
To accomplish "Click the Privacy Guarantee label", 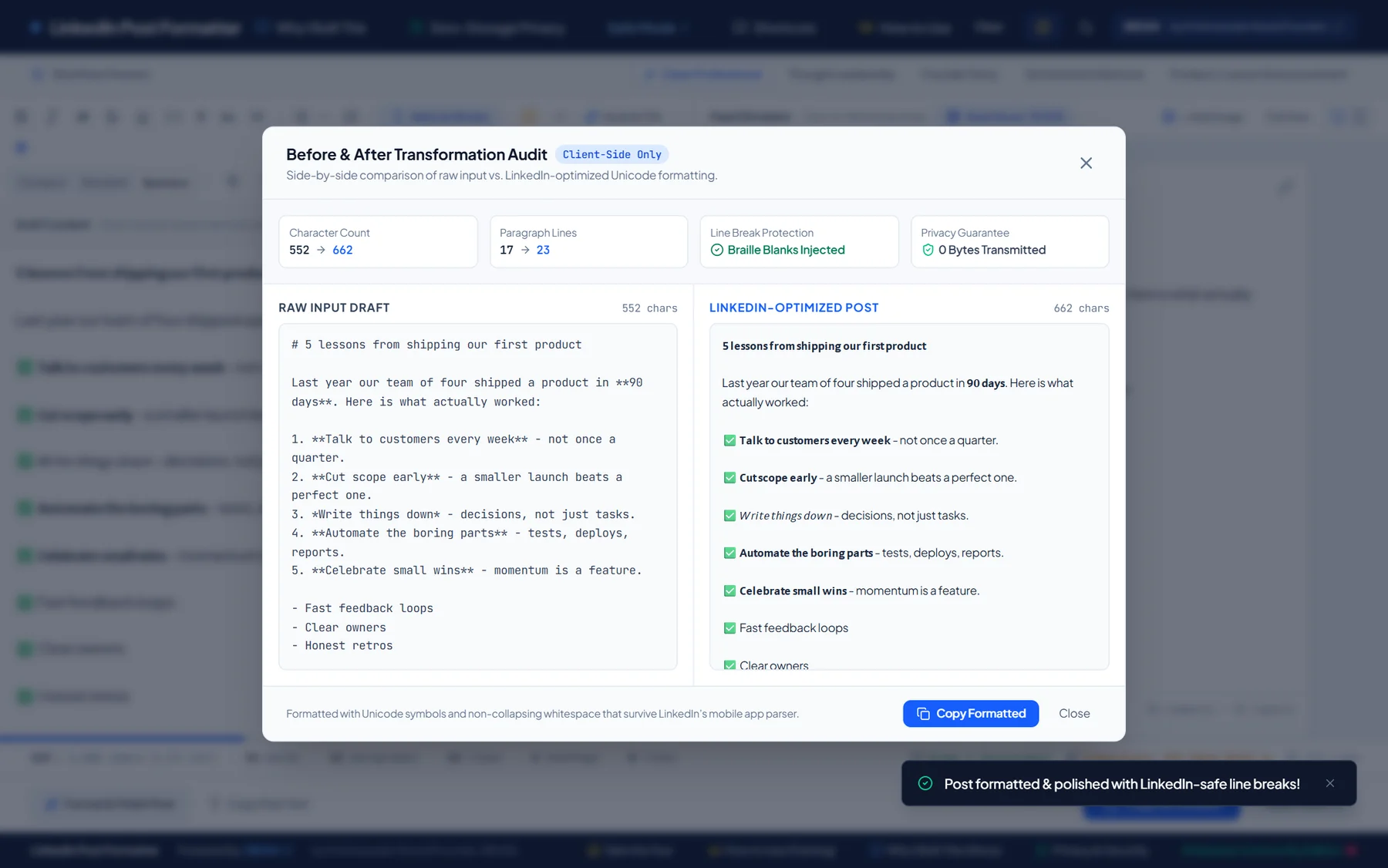I will tap(965, 233).
